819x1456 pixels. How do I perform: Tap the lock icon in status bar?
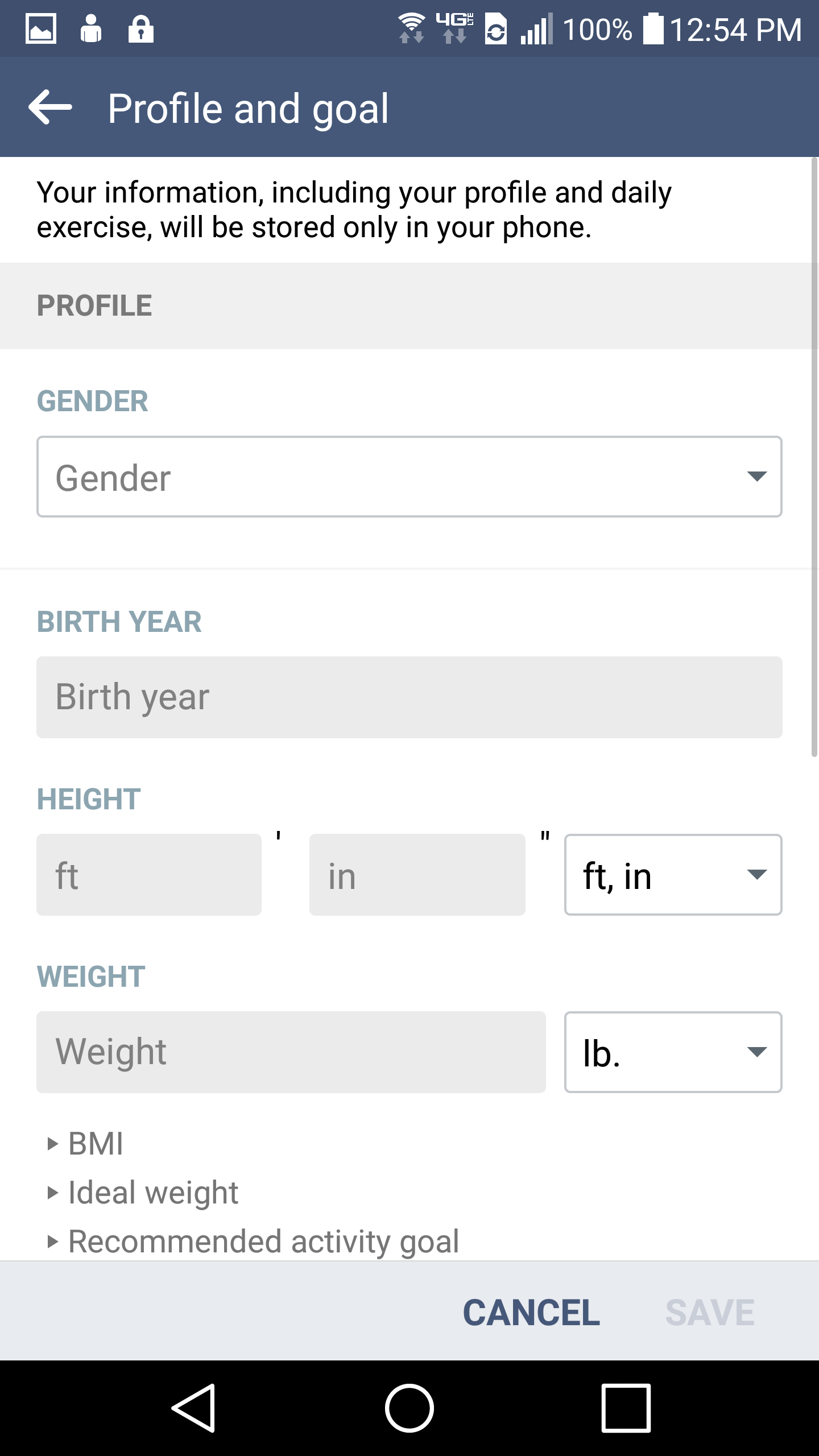click(141, 28)
